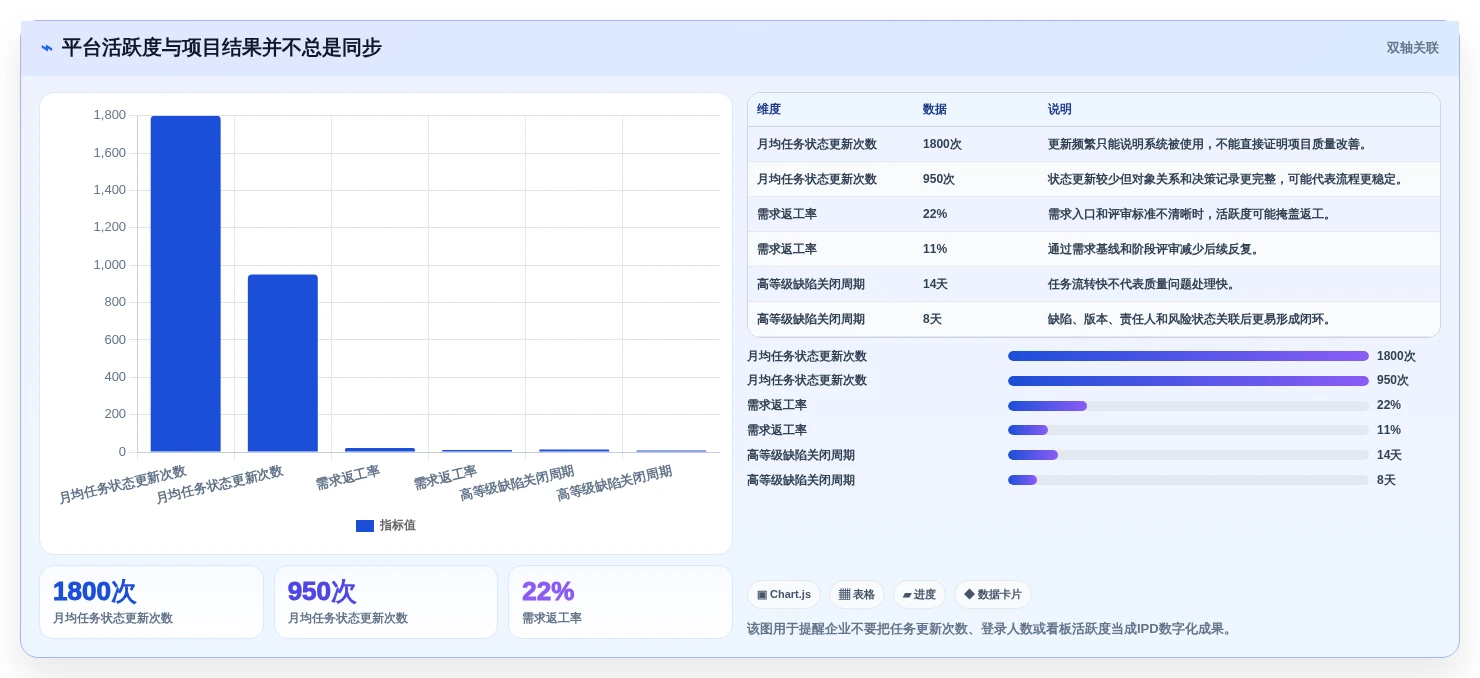
Task: Open the 1800次 summary card
Action: 151,602
